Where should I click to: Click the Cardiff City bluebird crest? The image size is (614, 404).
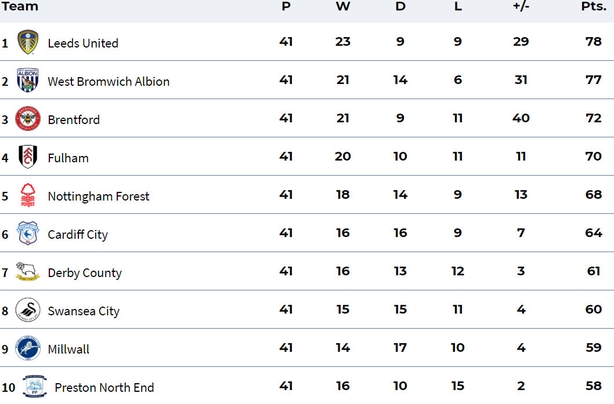click(x=27, y=233)
